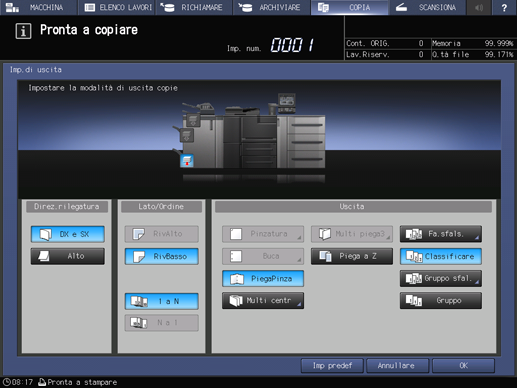
Task: Select N a 1 page order
Action: coord(162,323)
